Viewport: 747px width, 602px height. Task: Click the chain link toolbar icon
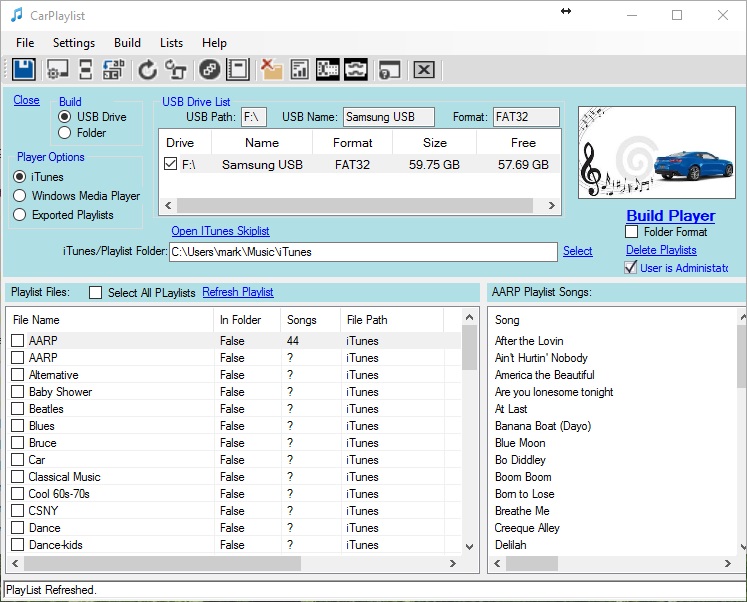point(209,69)
